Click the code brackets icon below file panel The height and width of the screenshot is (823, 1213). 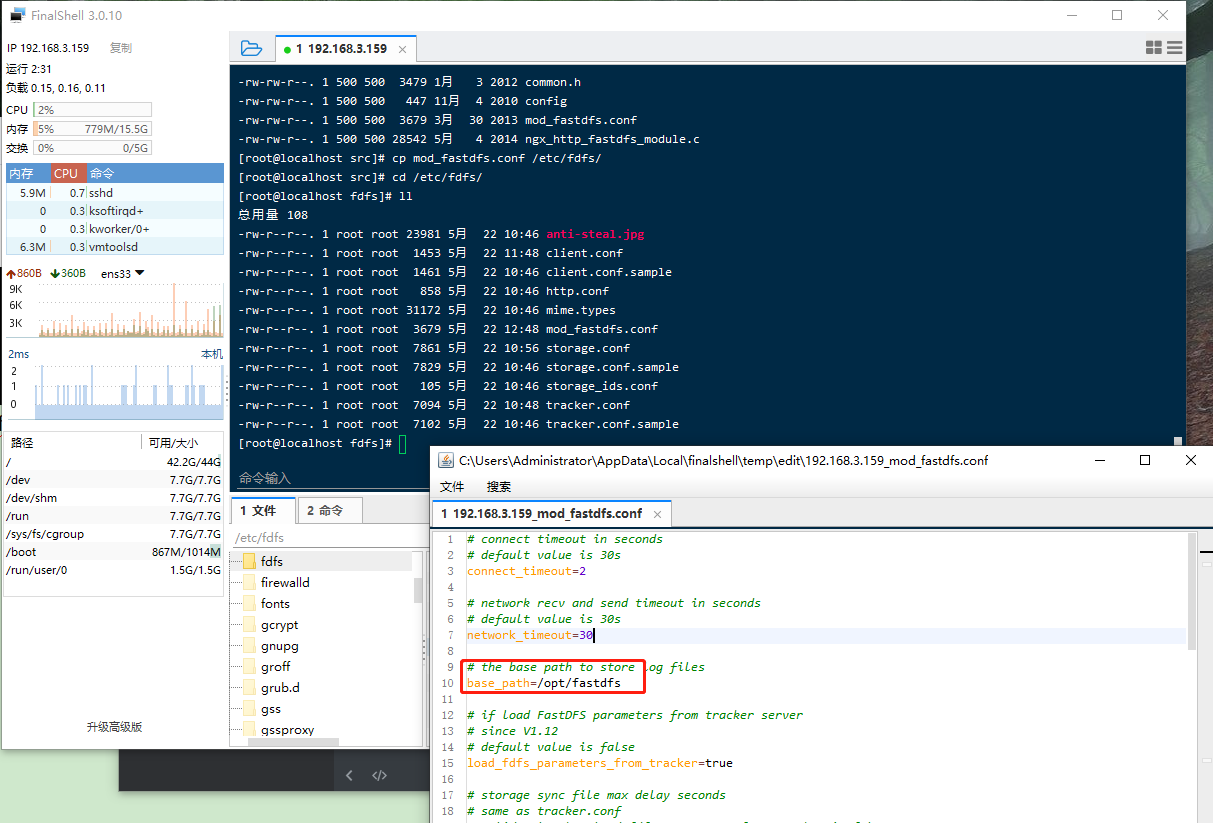tap(379, 775)
